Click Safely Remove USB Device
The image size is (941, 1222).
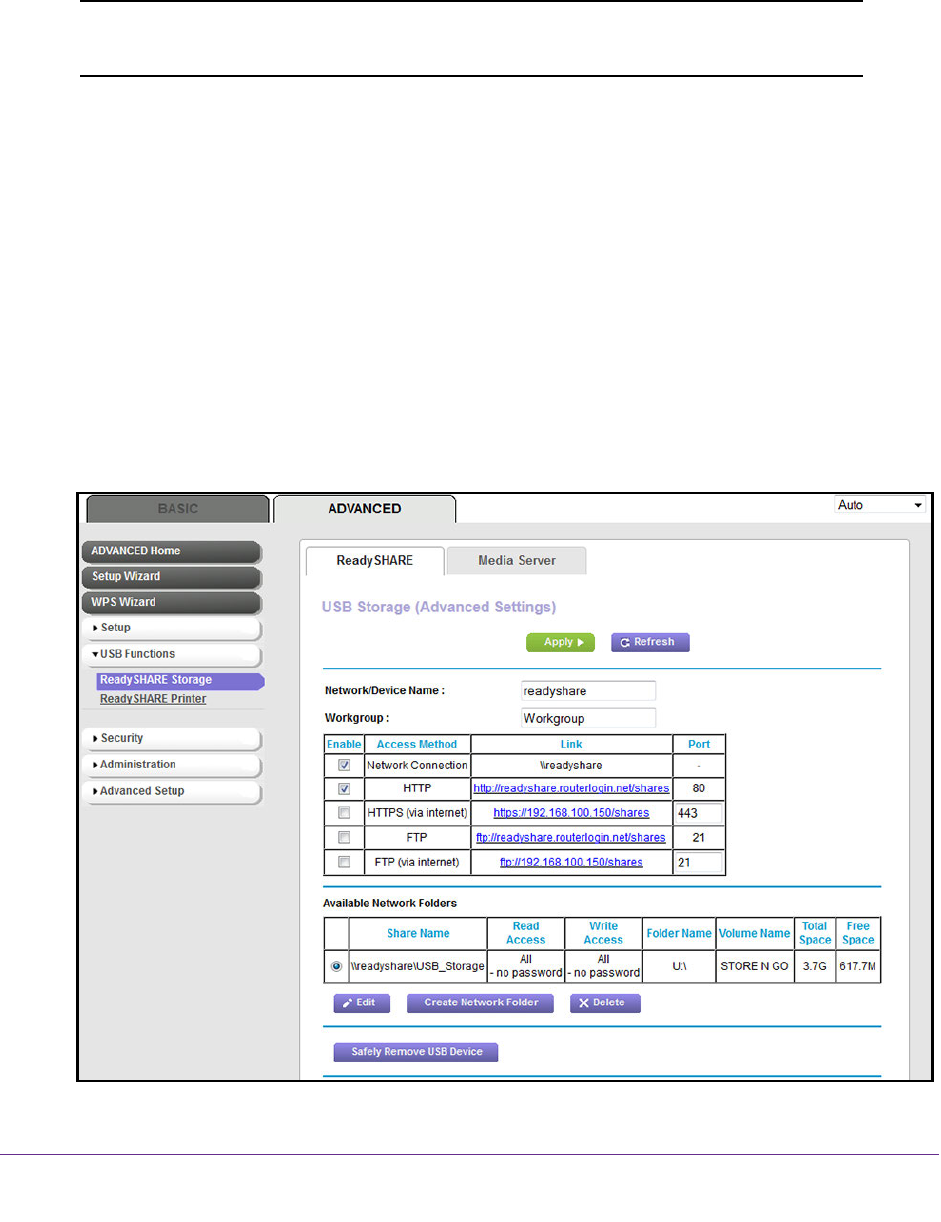[x=416, y=1052]
